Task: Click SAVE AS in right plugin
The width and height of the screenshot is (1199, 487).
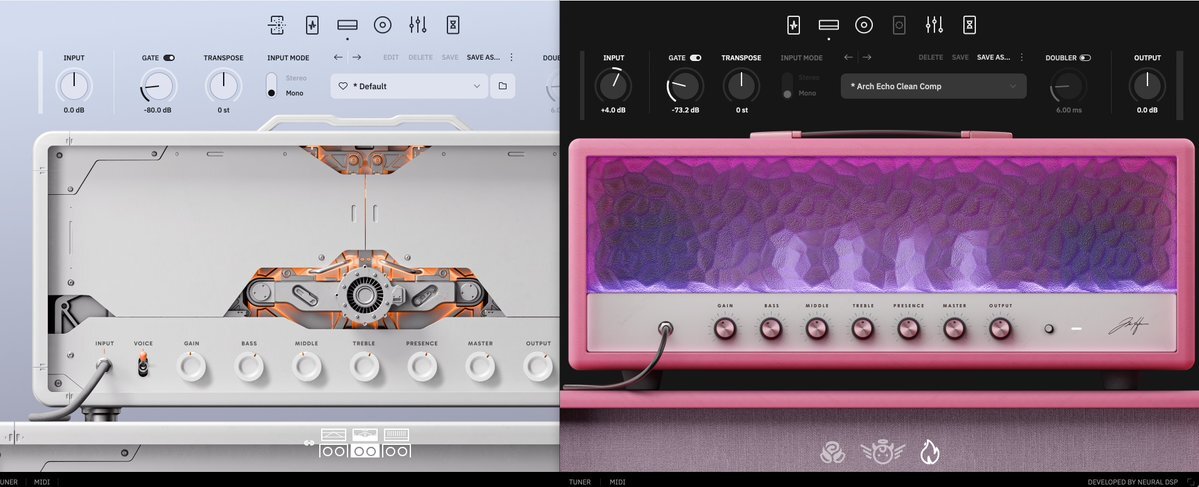Action: [993, 57]
